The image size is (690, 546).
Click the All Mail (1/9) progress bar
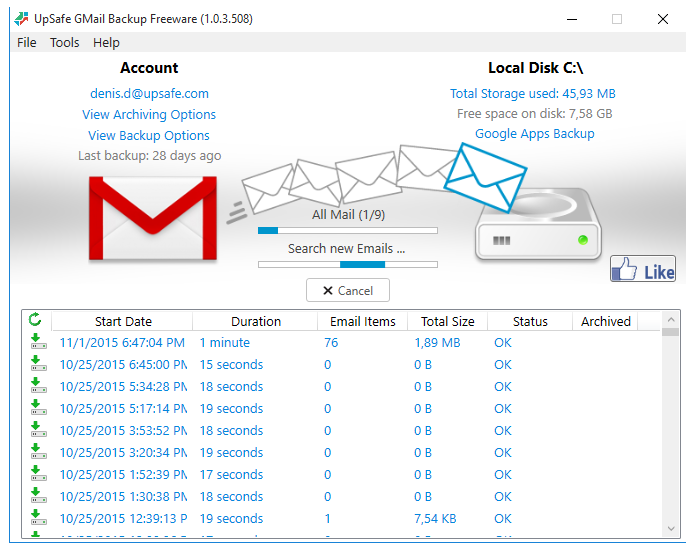coord(348,231)
